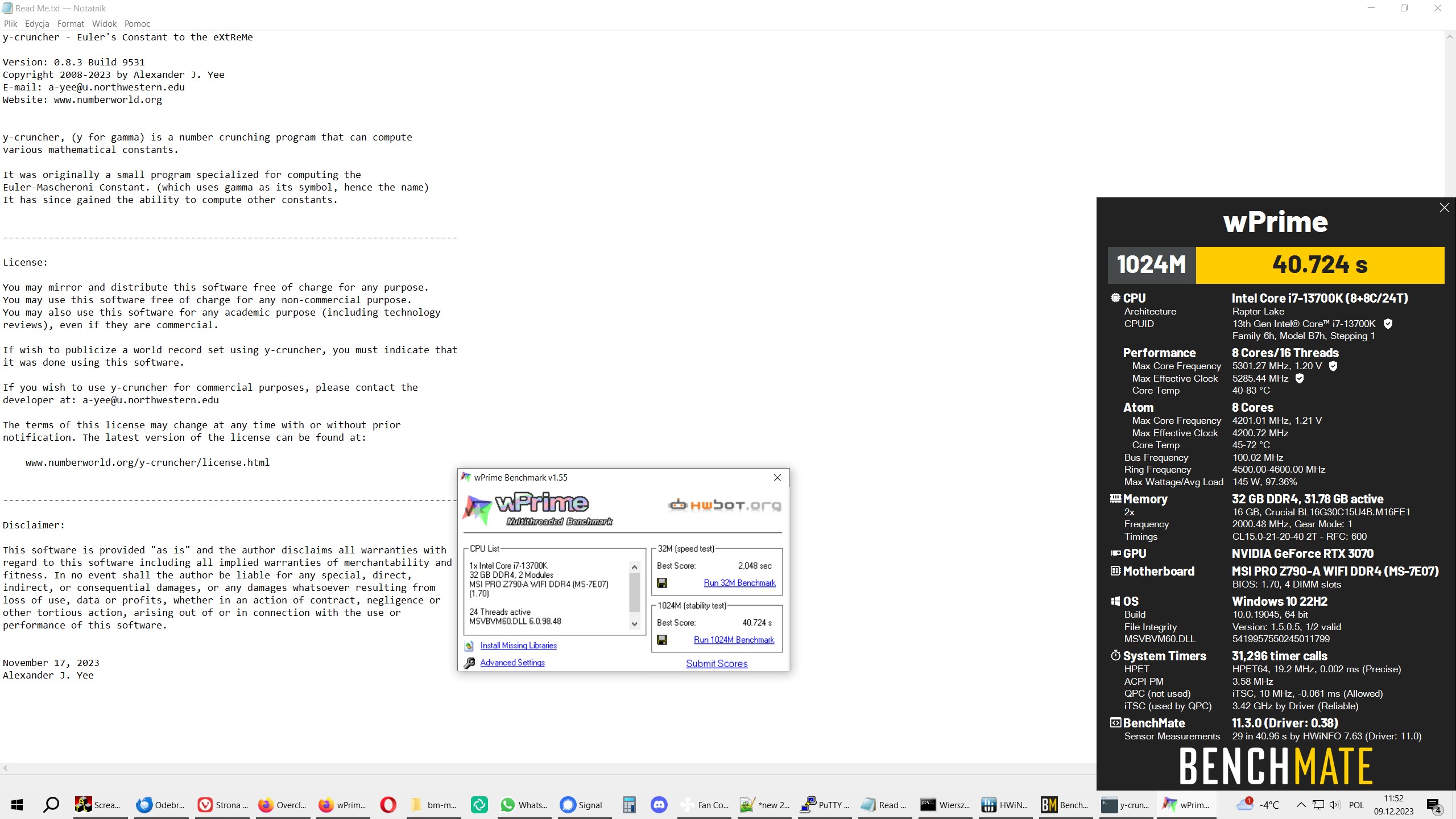Open the notification center with 4 notifications
This screenshot has height=819, width=1456.
click(x=1434, y=805)
